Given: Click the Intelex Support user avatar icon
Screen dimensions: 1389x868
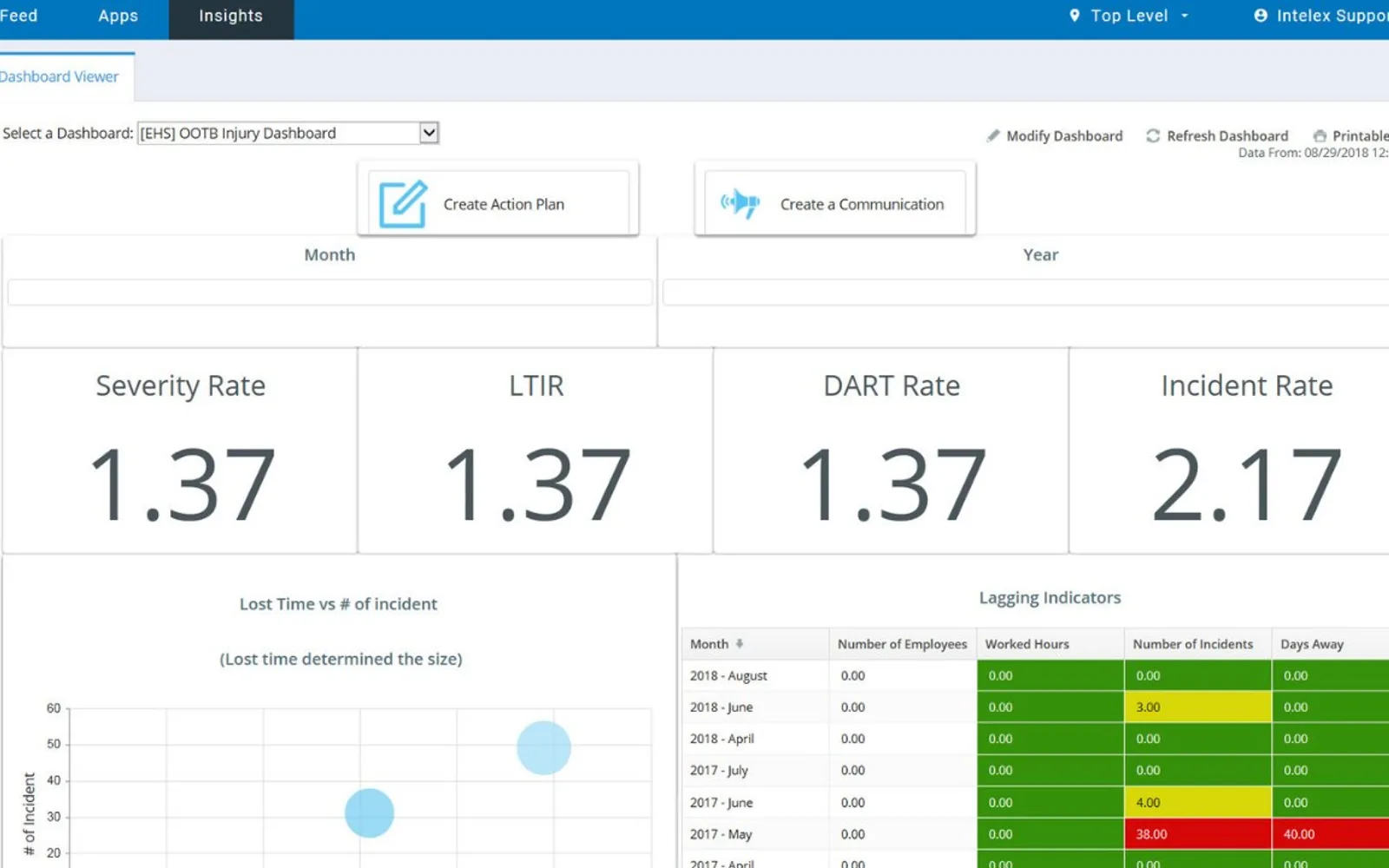Looking at the screenshot, I should click(1261, 16).
